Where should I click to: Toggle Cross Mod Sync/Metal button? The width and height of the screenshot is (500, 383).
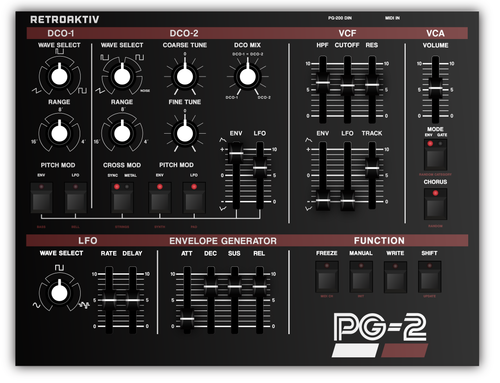coord(122,198)
